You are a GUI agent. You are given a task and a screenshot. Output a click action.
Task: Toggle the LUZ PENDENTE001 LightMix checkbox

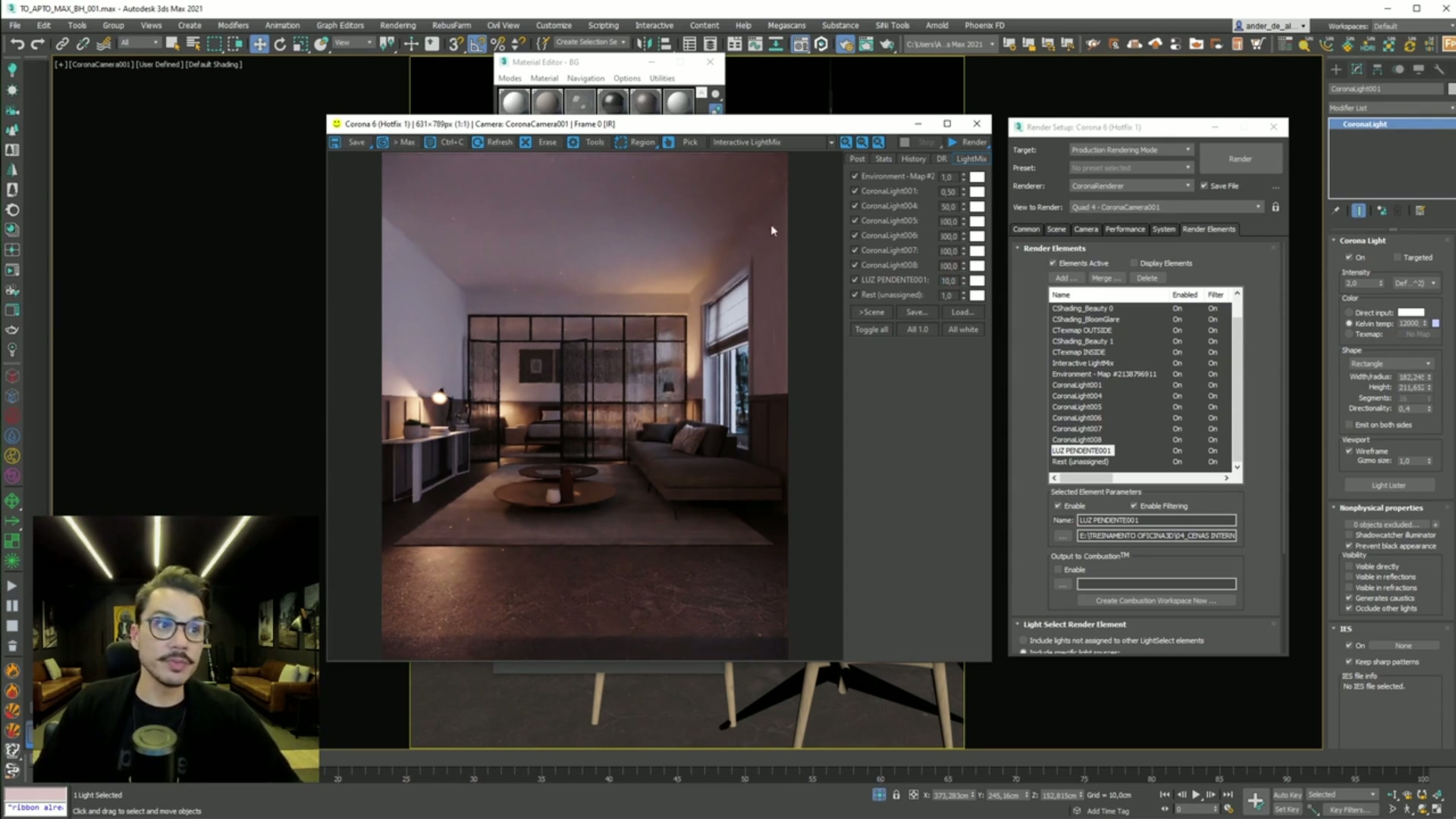[855, 280]
